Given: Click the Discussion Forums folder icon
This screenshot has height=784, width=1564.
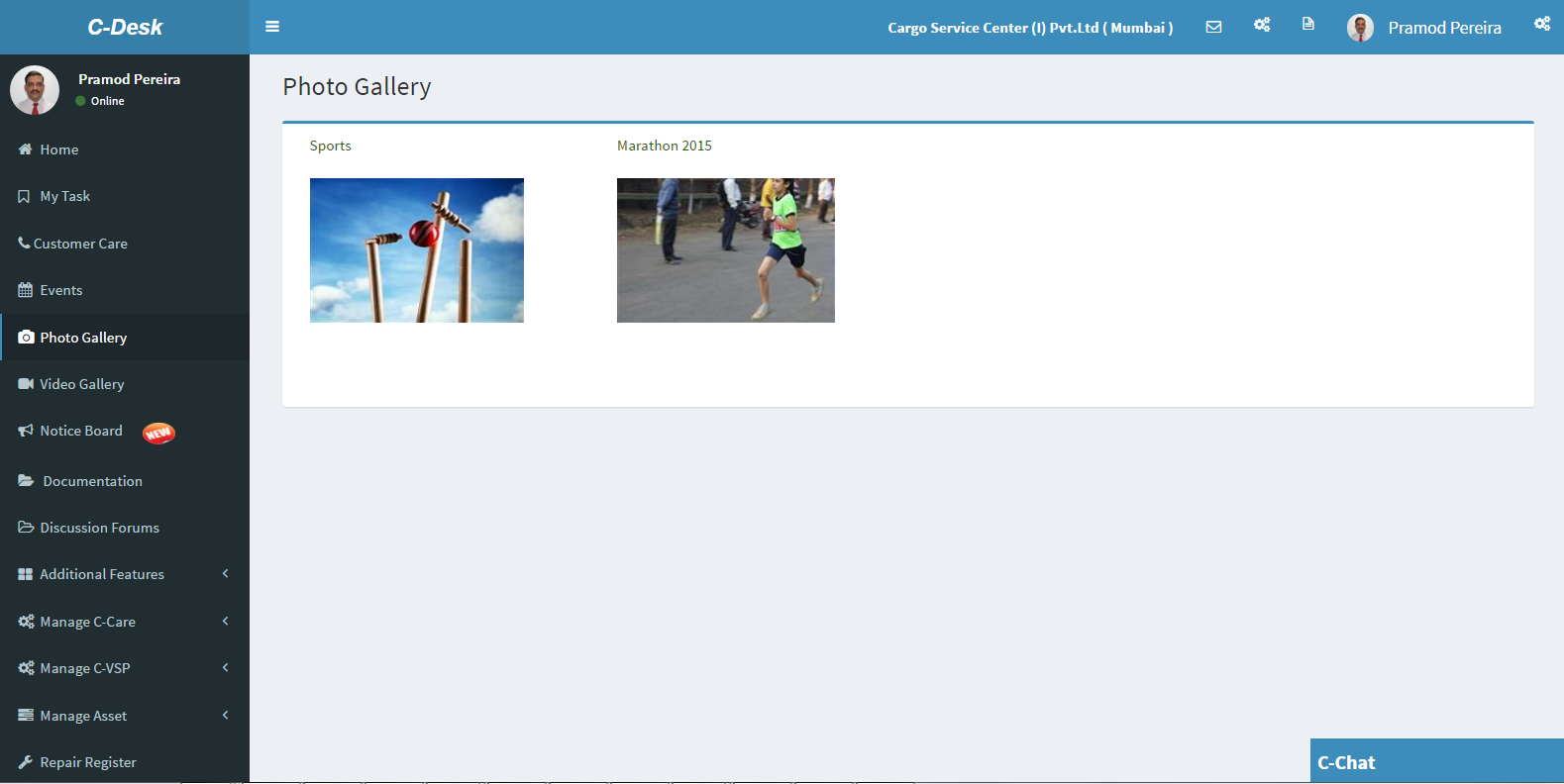Looking at the screenshot, I should [26, 528].
